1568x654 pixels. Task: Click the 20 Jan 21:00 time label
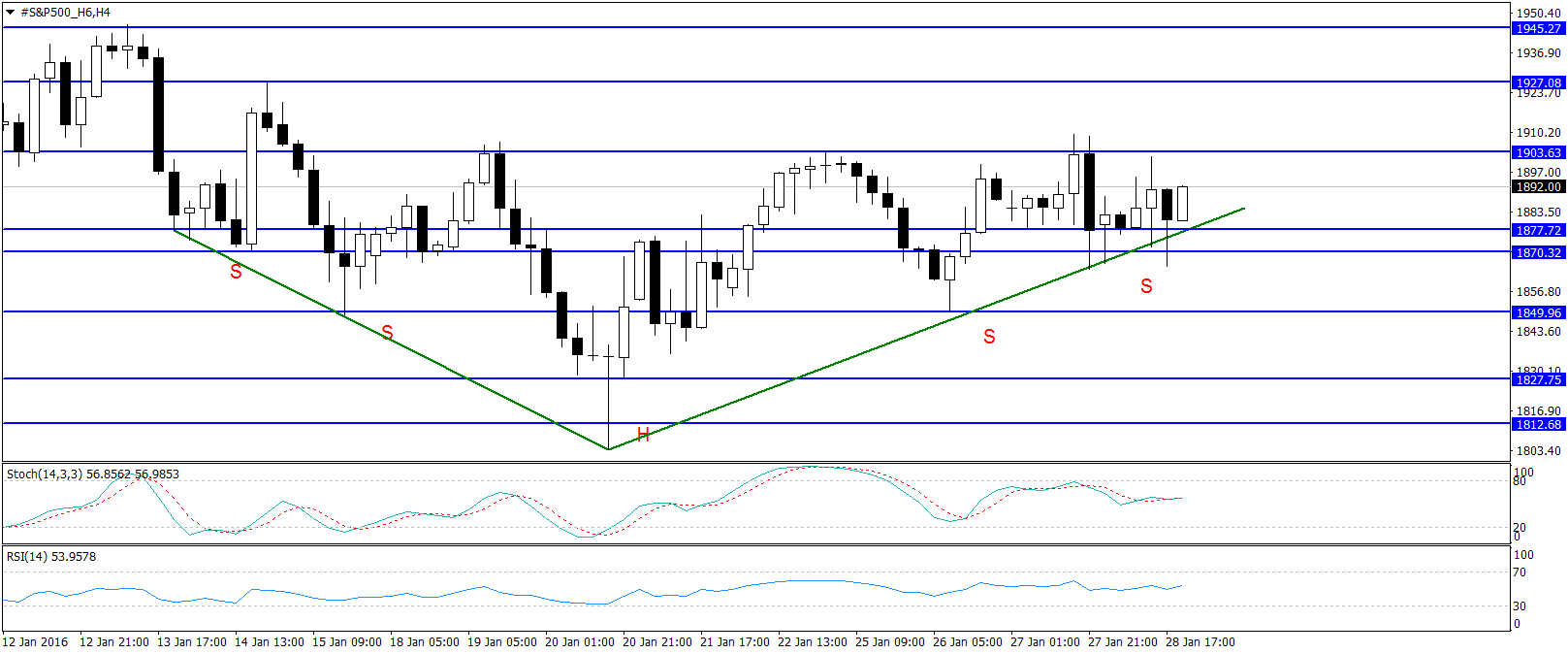(657, 642)
